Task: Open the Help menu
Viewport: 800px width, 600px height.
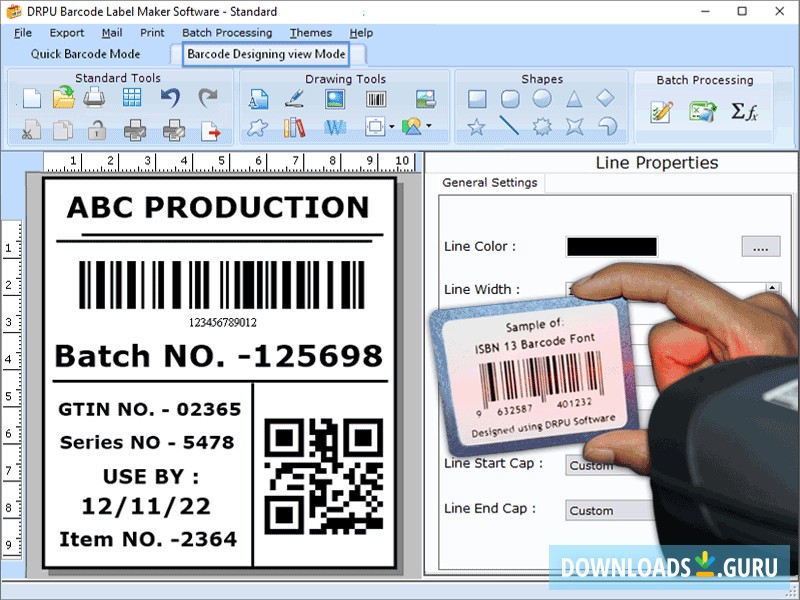Action: (x=361, y=33)
